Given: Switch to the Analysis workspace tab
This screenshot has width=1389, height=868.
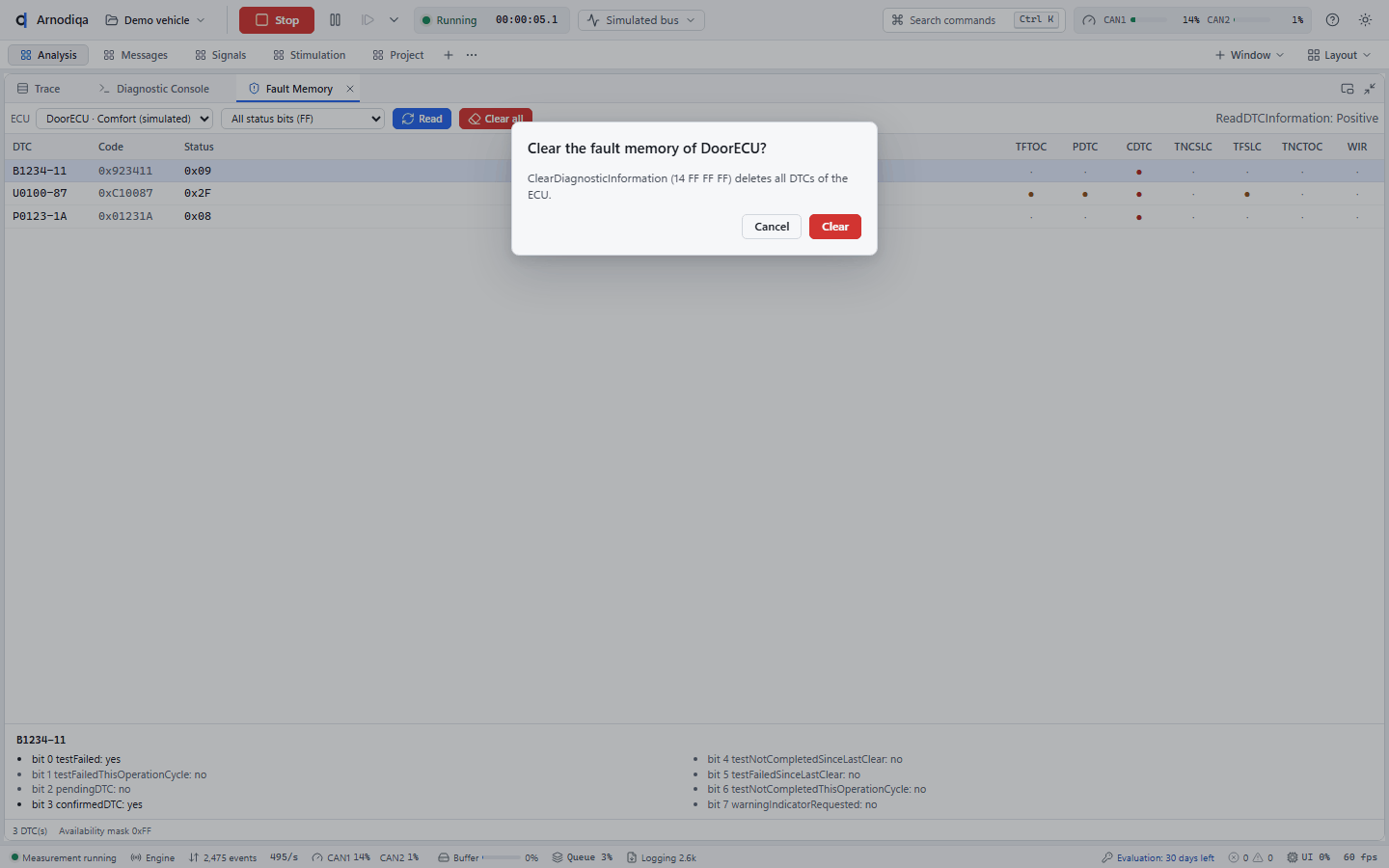Looking at the screenshot, I should tap(48, 55).
